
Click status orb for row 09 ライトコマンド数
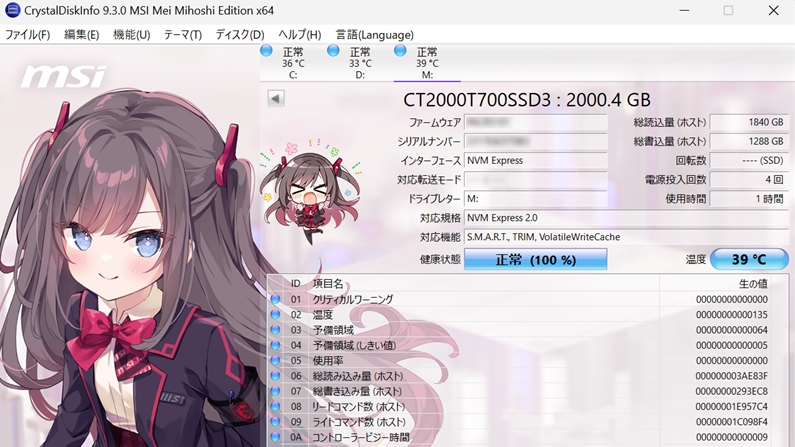coord(275,421)
